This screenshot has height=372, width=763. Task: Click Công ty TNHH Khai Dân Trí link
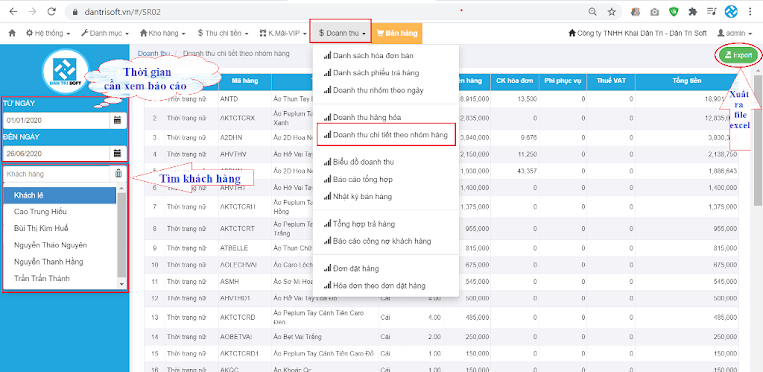[638, 33]
